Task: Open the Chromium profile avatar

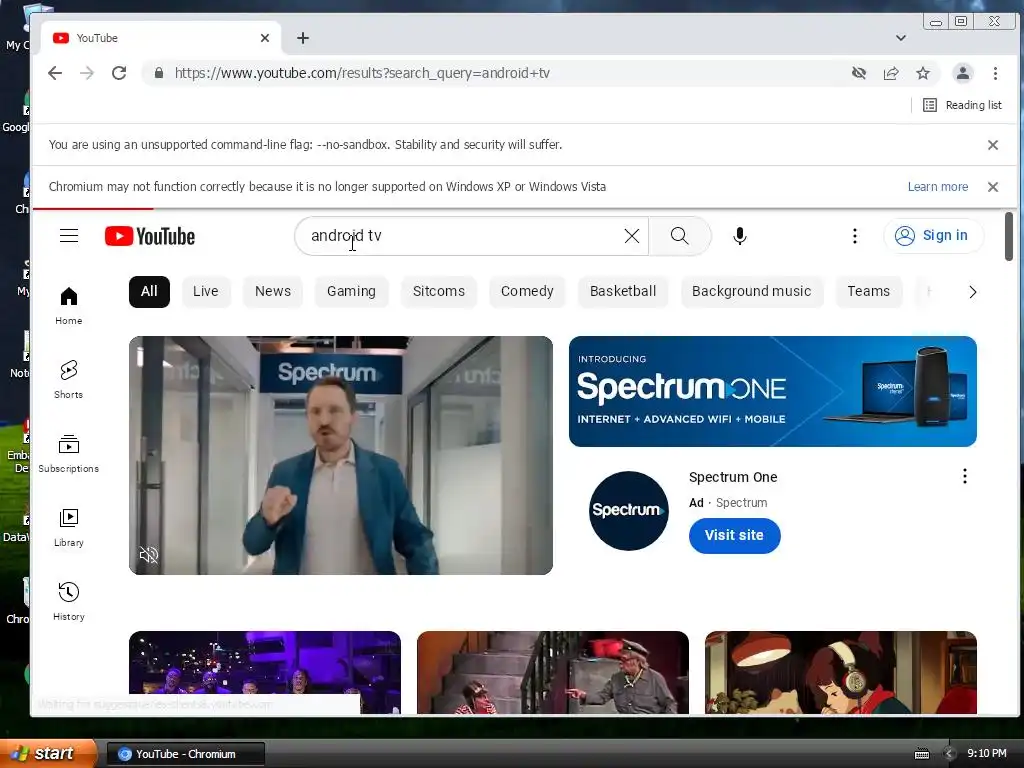Action: pyautogui.click(x=963, y=73)
